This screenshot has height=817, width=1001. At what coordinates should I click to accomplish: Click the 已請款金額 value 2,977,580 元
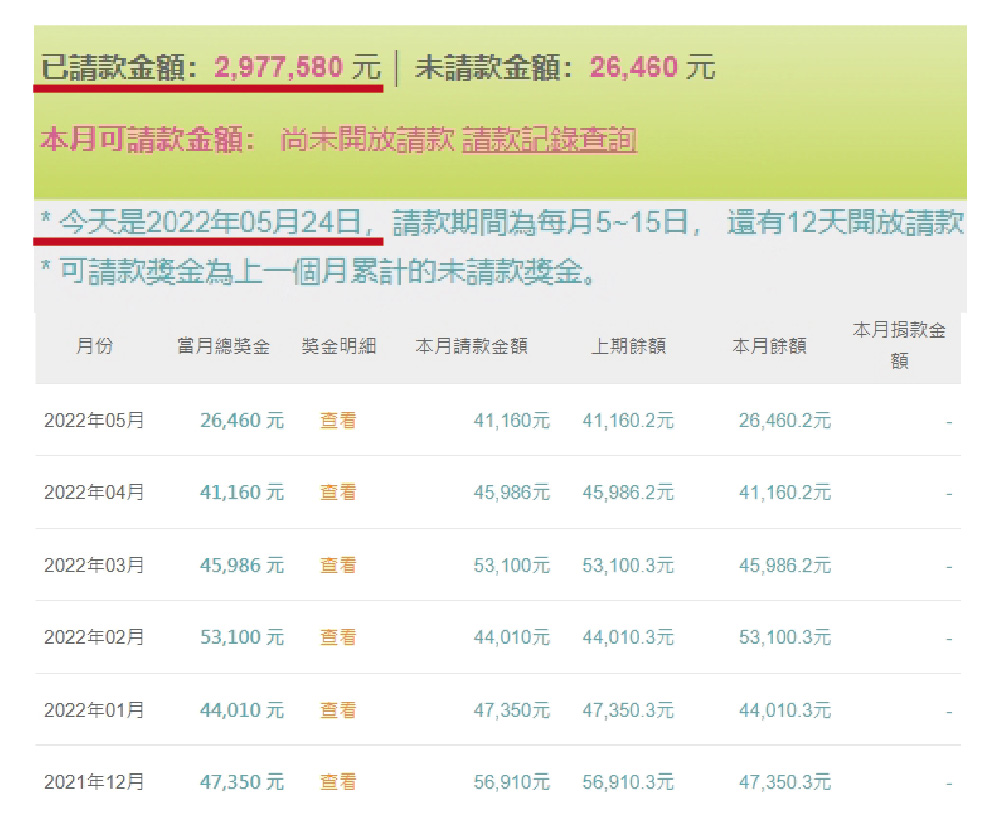click(297, 68)
